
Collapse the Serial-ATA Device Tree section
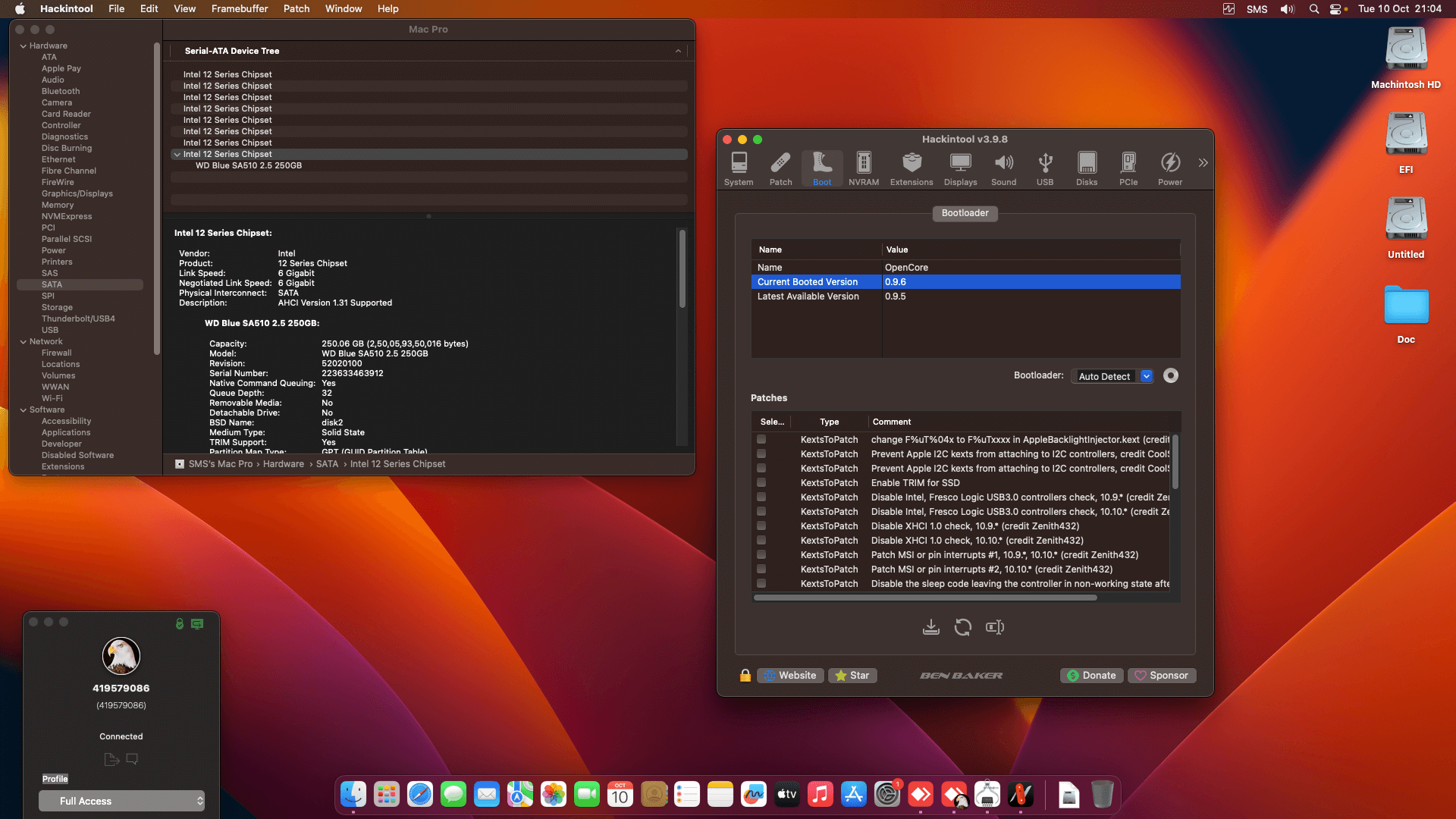678,51
